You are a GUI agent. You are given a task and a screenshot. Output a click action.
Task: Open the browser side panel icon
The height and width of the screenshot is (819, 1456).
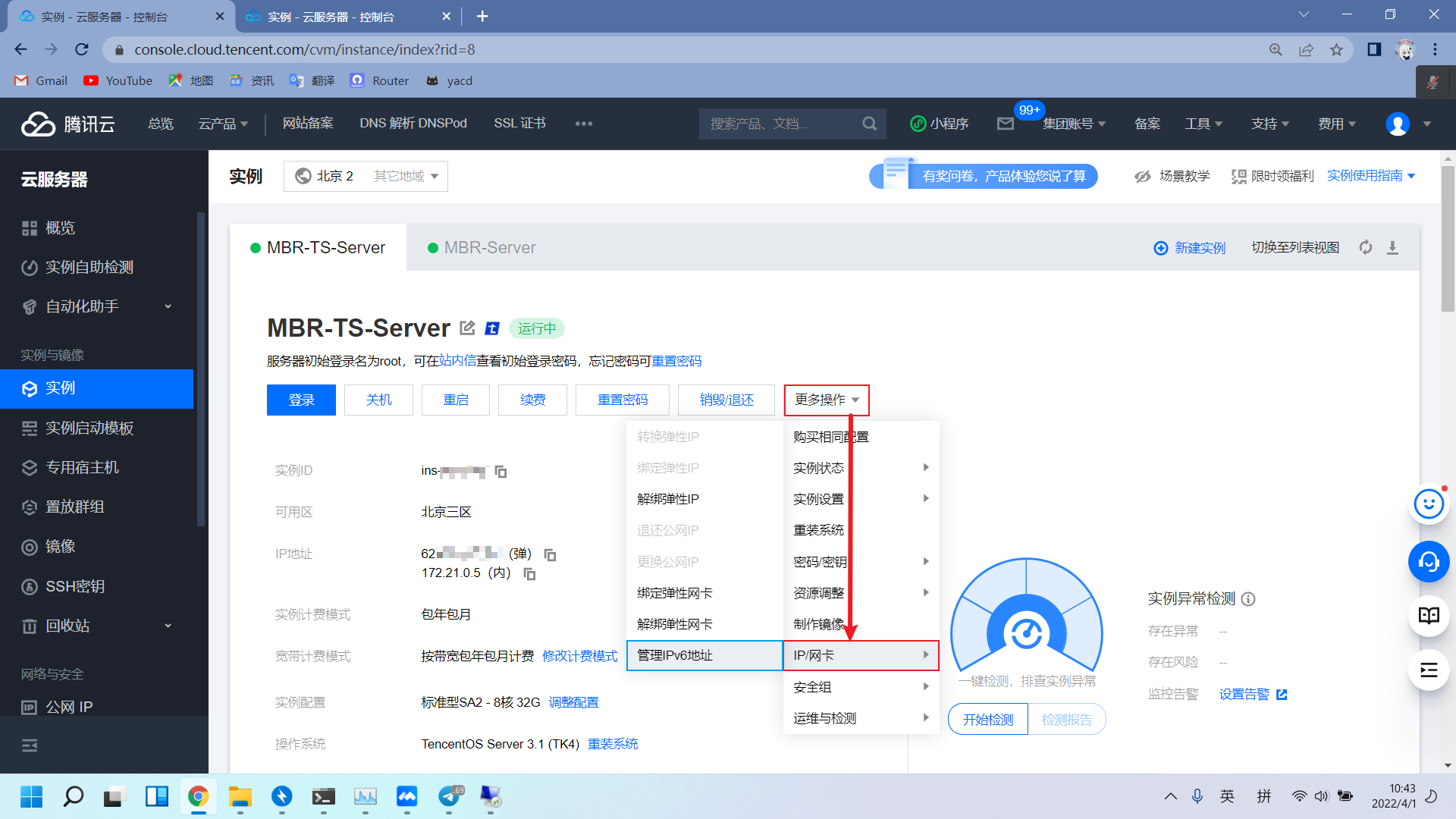(1373, 50)
